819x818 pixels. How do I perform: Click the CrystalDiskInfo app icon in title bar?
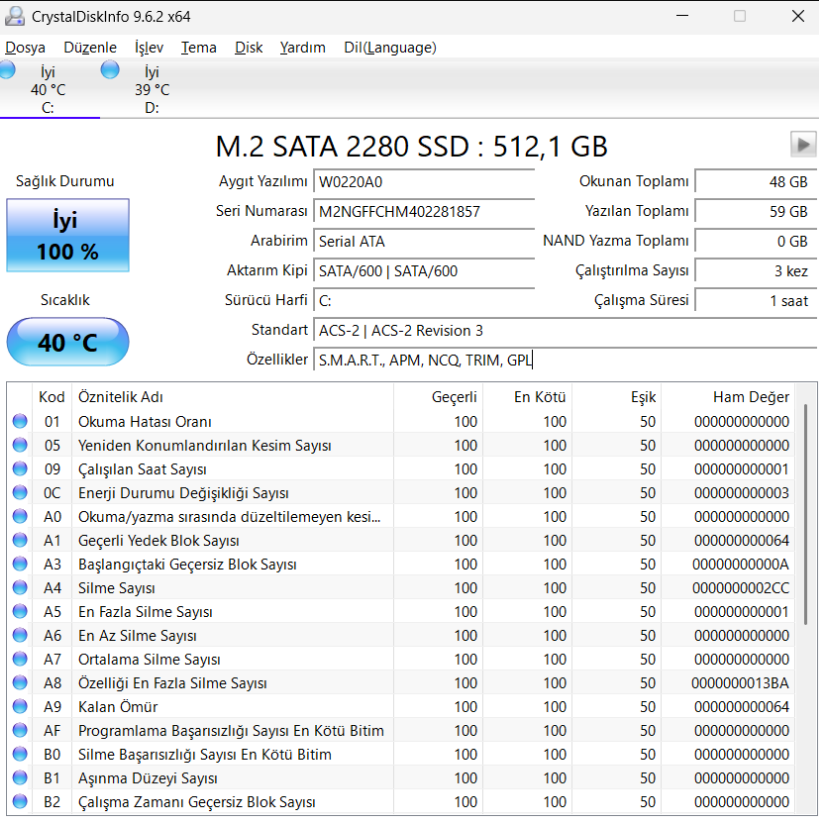(x=14, y=17)
